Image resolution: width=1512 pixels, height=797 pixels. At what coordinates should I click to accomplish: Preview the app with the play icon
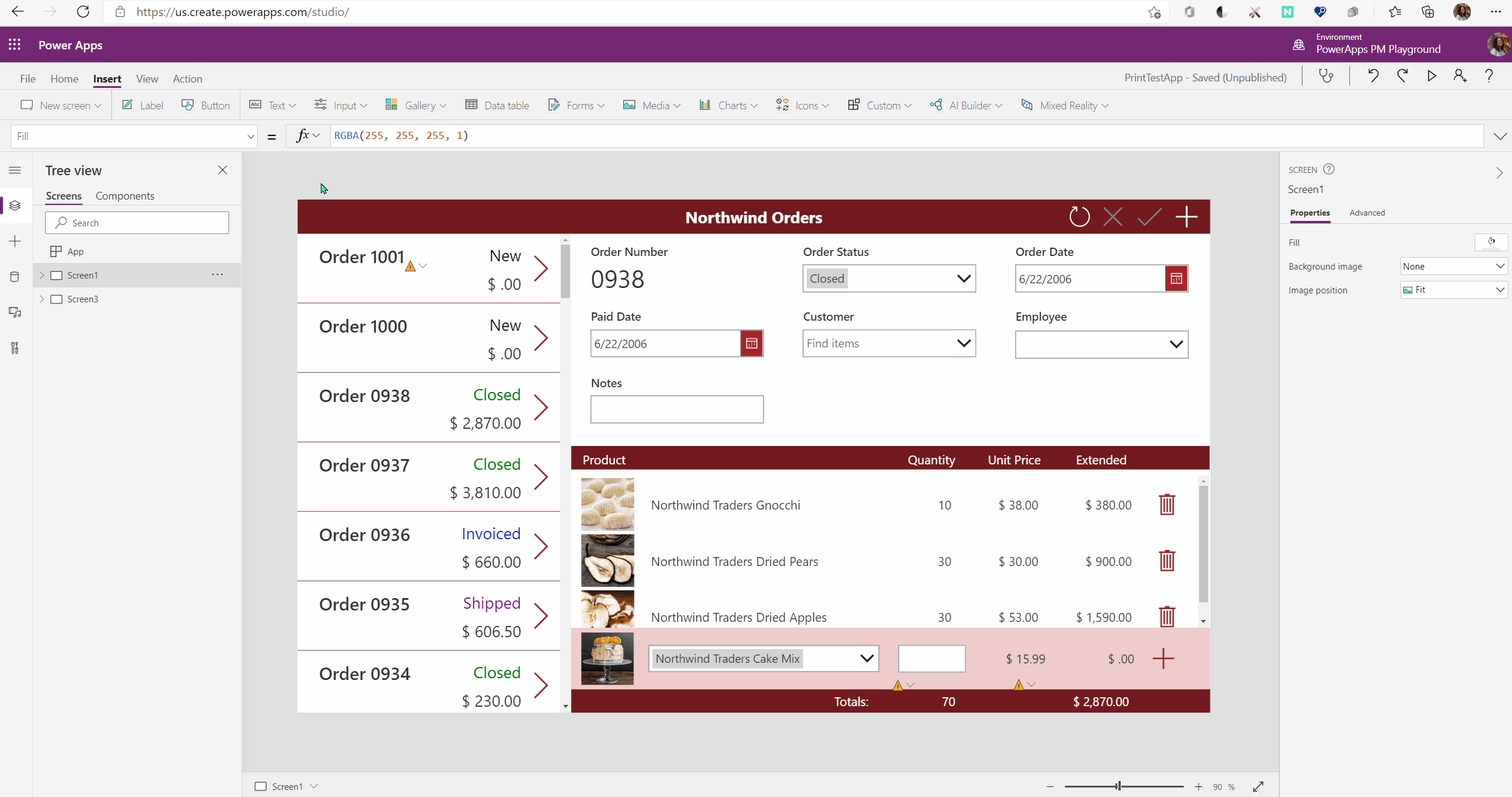1431,76
